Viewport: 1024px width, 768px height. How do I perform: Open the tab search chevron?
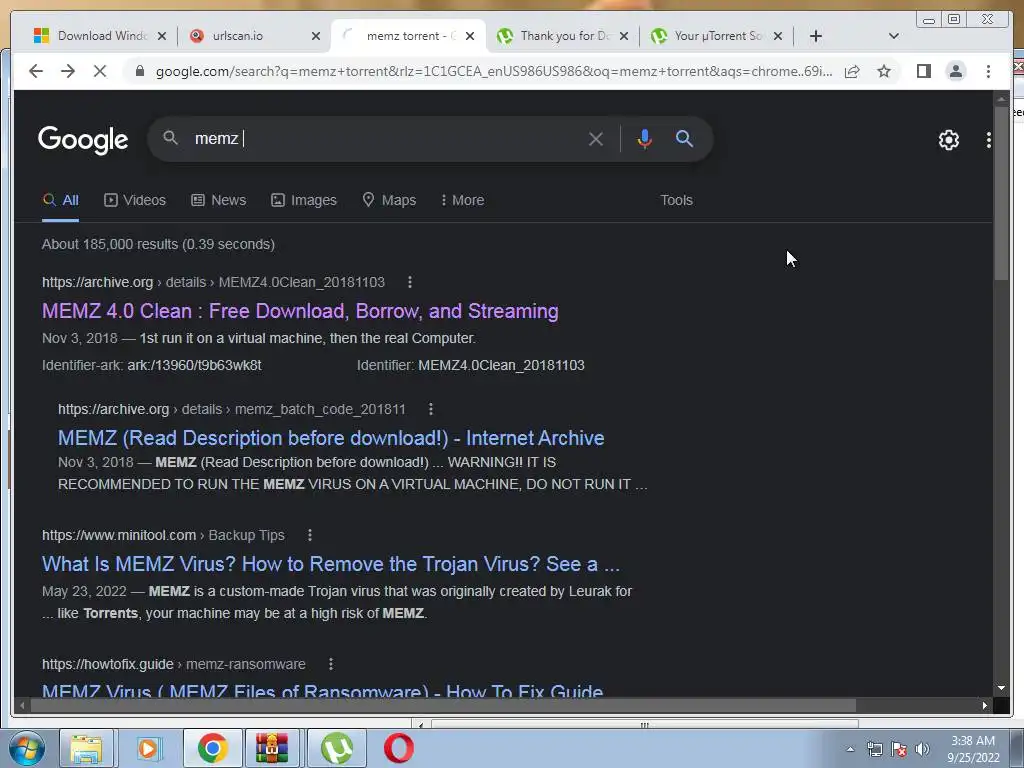point(894,36)
